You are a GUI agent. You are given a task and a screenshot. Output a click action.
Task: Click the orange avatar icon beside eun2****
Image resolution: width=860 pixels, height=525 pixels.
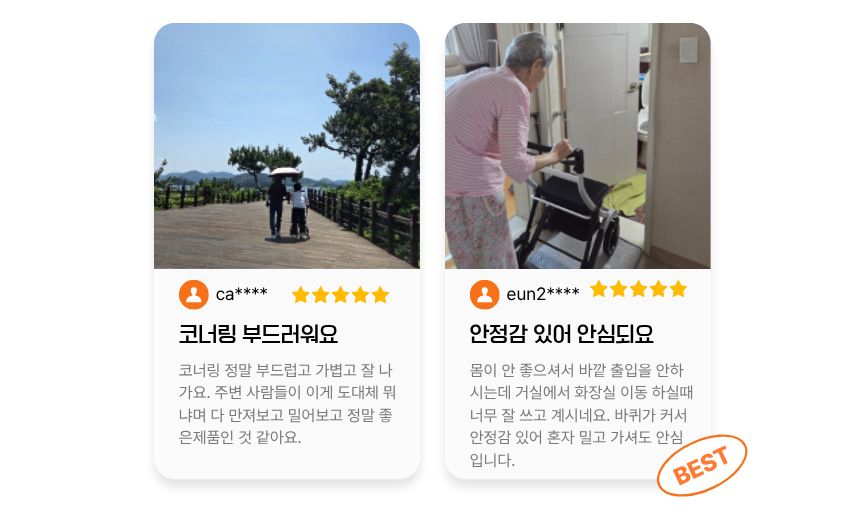coord(484,295)
